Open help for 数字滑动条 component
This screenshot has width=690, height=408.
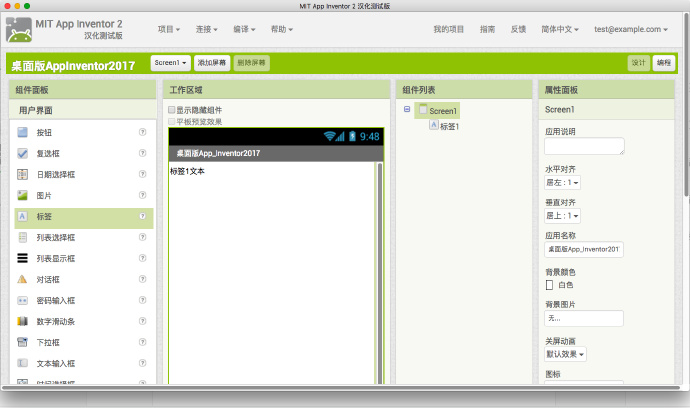pos(143,320)
